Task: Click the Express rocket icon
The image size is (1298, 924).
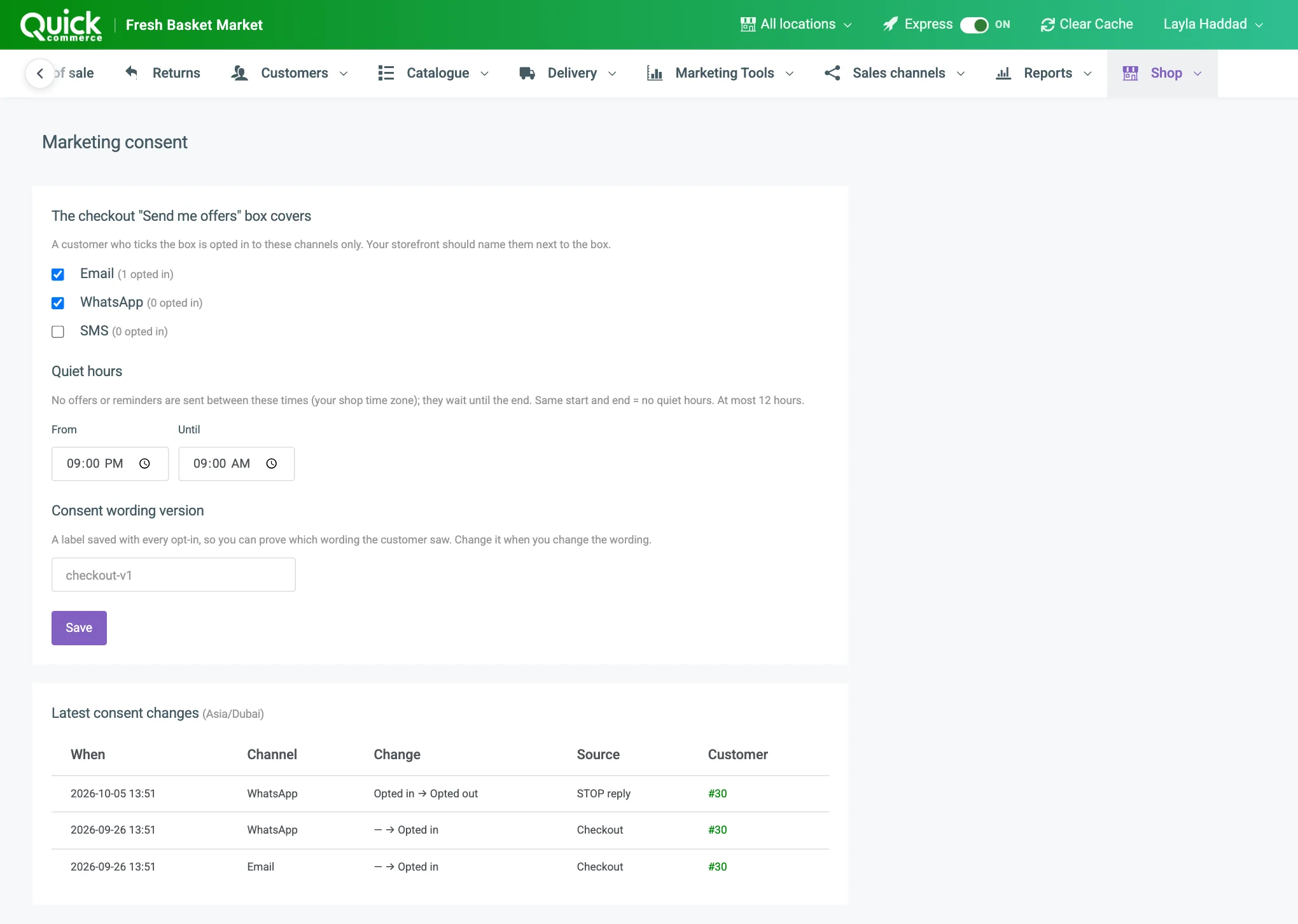Action: (x=890, y=24)
